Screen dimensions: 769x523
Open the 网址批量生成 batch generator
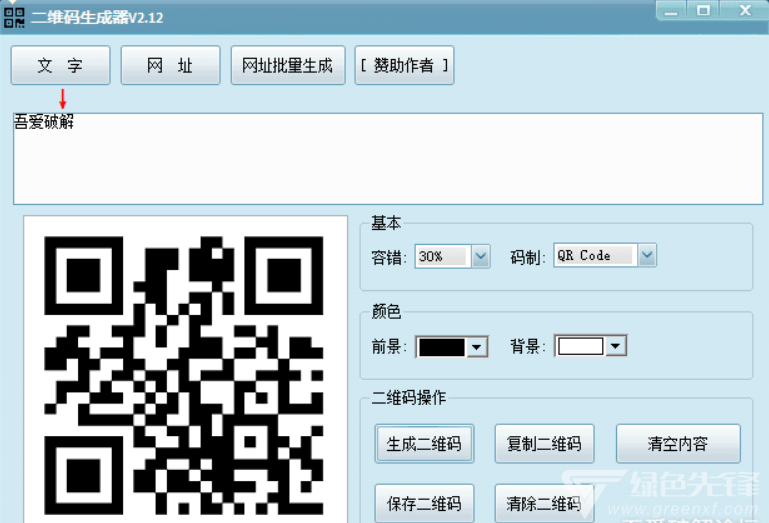[288, 65]
